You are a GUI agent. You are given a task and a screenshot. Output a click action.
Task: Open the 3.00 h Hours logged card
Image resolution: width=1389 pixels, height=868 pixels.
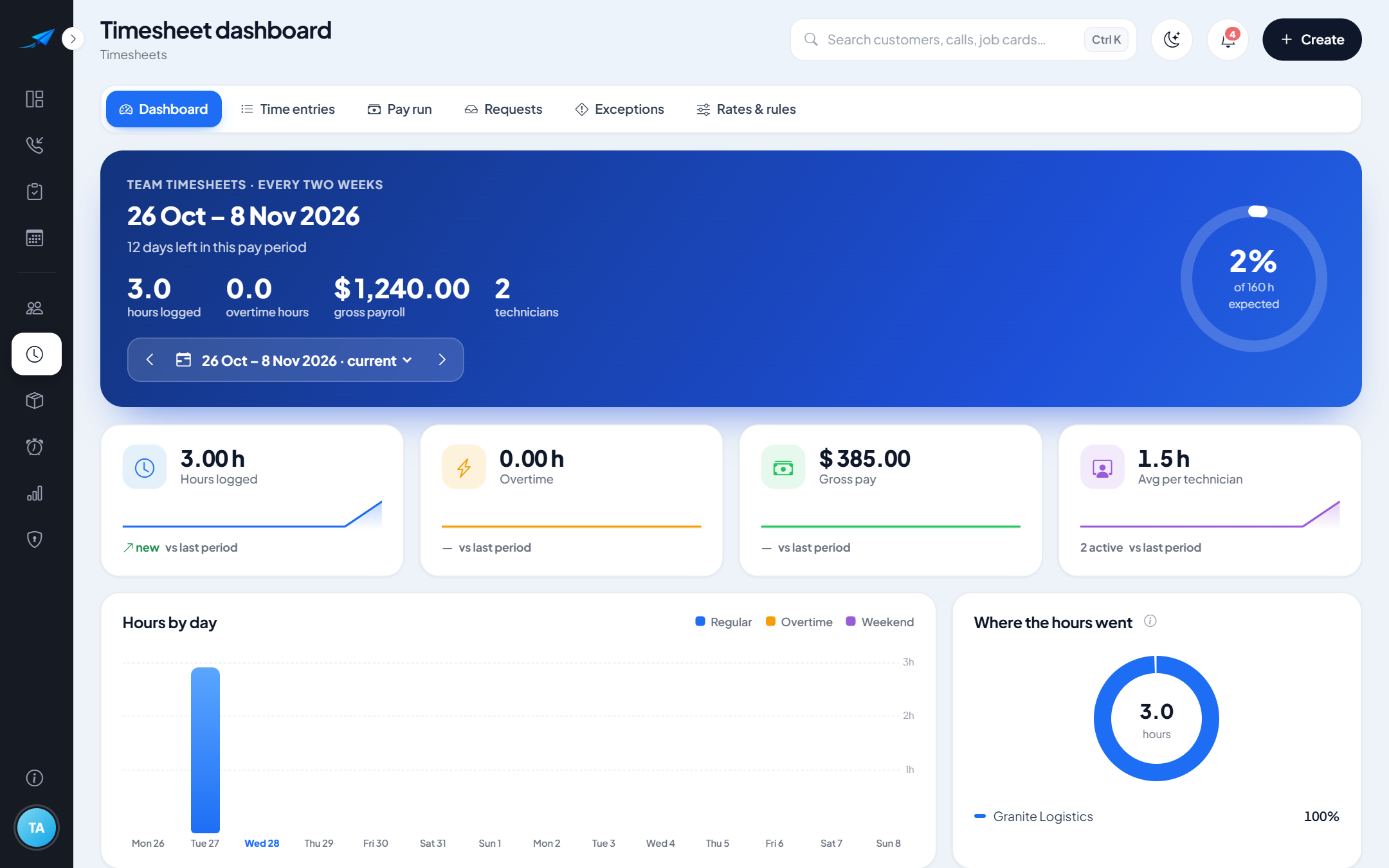pyautogui.click(x=252, y=500)
